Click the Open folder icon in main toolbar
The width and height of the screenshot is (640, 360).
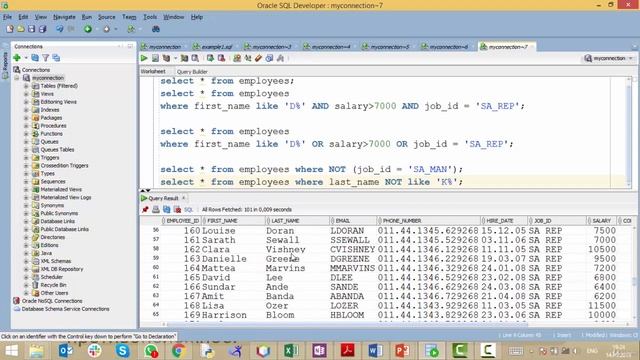click(20, 29)
